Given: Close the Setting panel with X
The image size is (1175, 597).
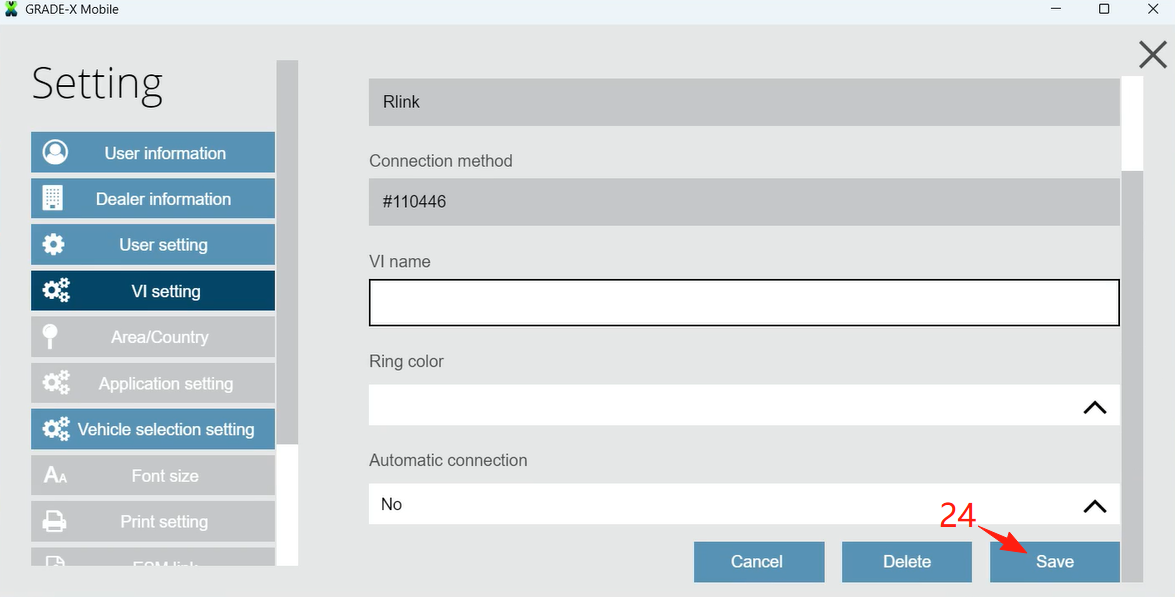Looking at the screenshot, I should pyautogui.click(x=1152, y=55).
